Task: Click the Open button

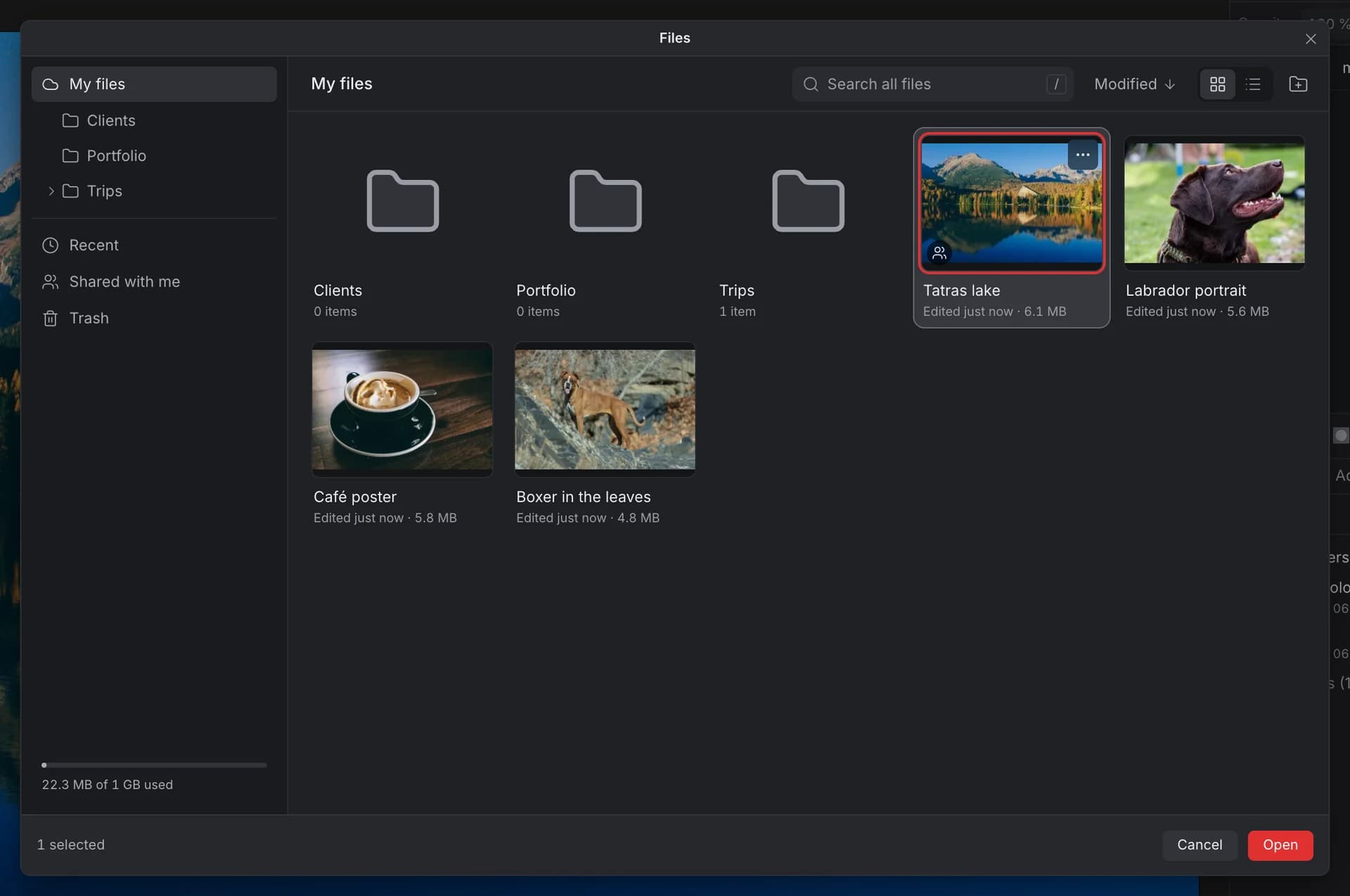Action: coord(1280,845)
